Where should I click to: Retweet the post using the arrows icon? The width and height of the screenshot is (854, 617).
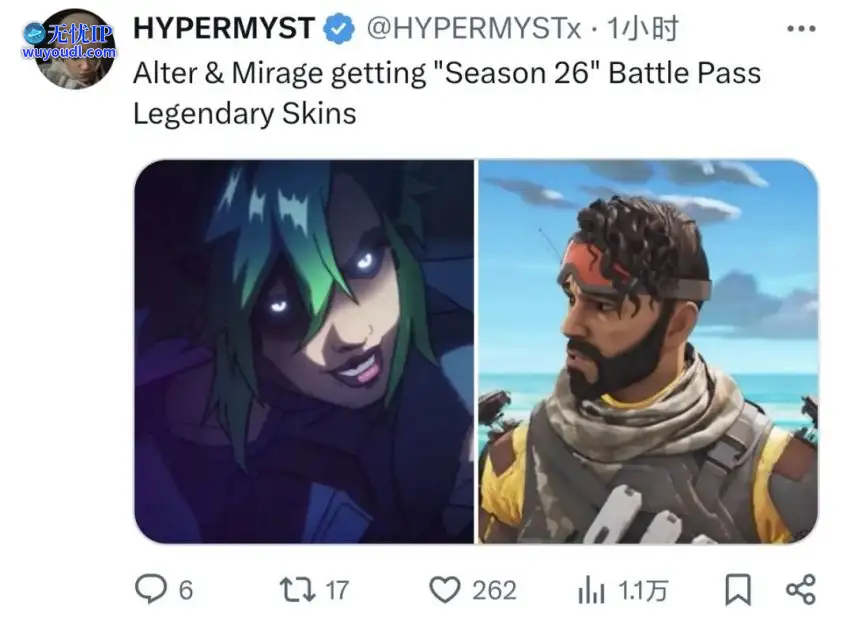297,590
